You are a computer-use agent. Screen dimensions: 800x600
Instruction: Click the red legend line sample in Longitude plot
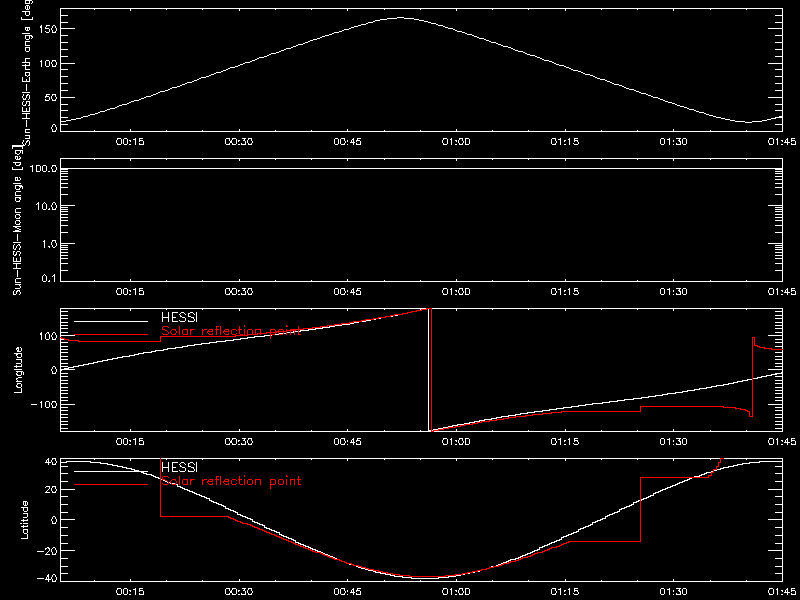(x=111, y=335)
